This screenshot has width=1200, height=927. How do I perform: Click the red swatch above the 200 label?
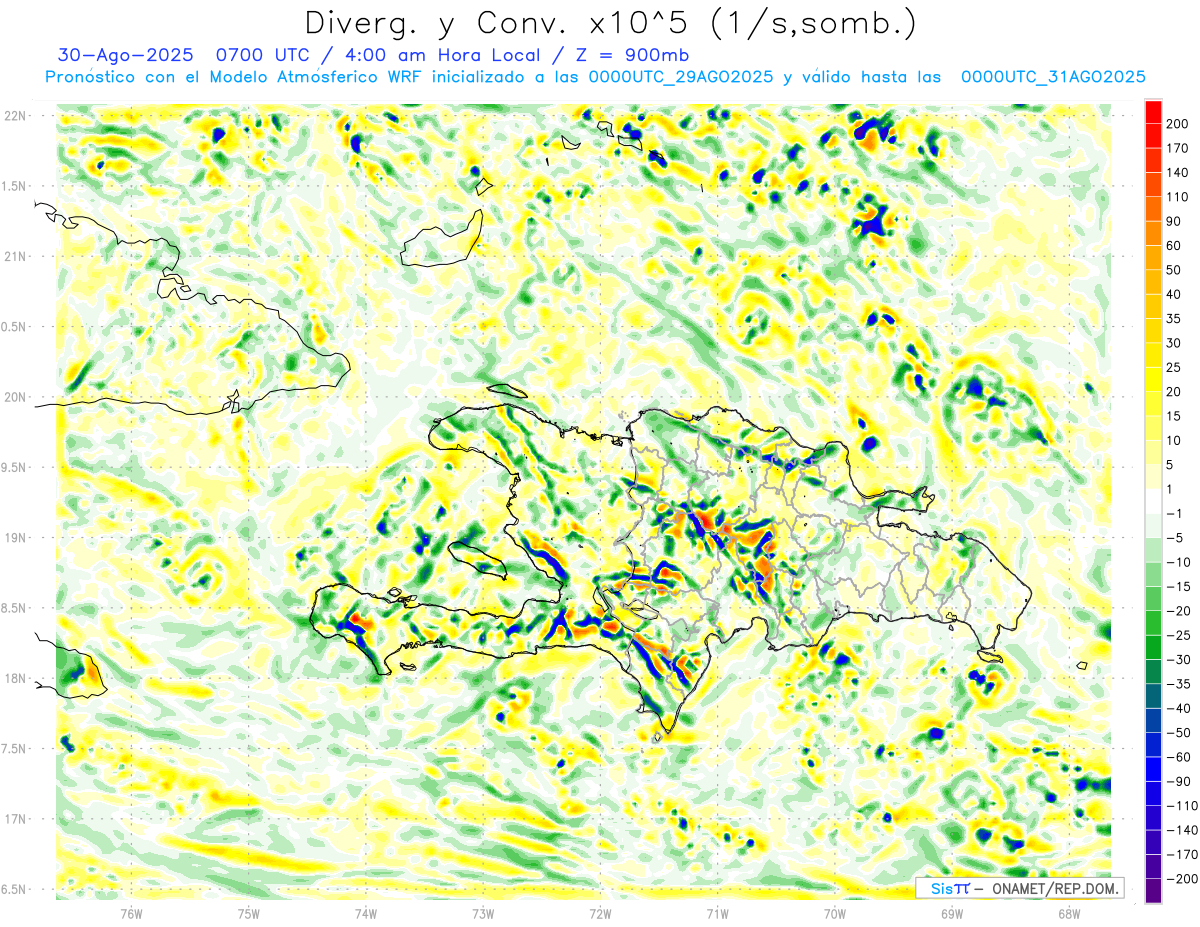tap(1153, 111)
